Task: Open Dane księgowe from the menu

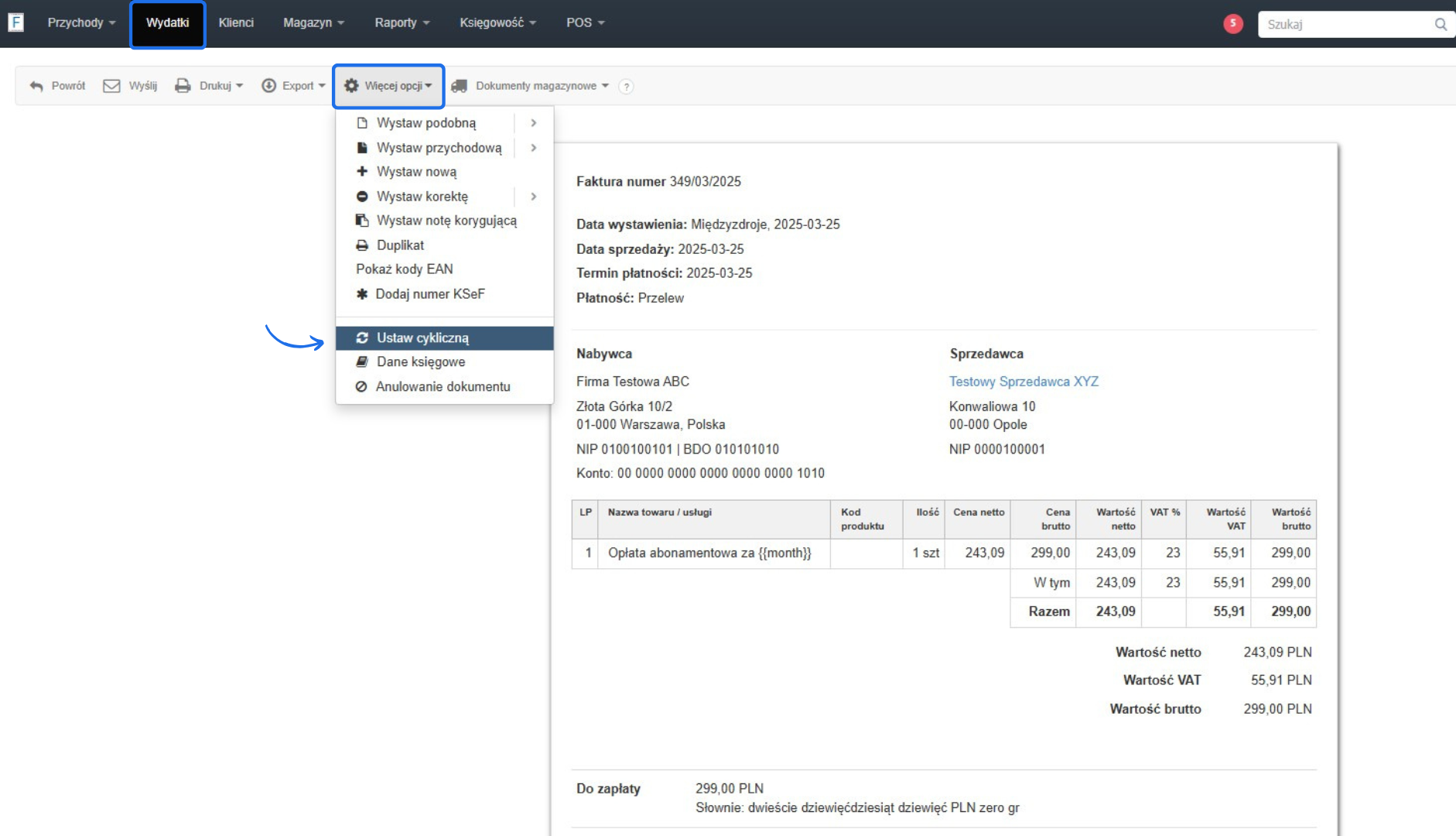Action: click(420, 362)
